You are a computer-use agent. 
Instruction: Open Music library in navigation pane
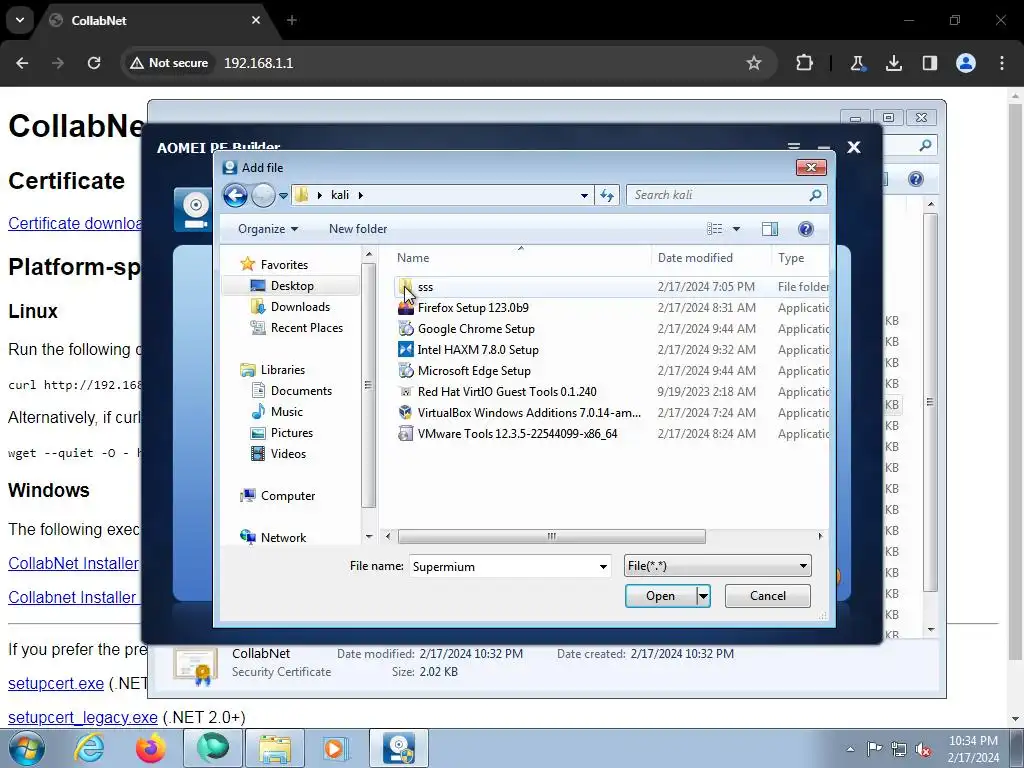[287, 411]
